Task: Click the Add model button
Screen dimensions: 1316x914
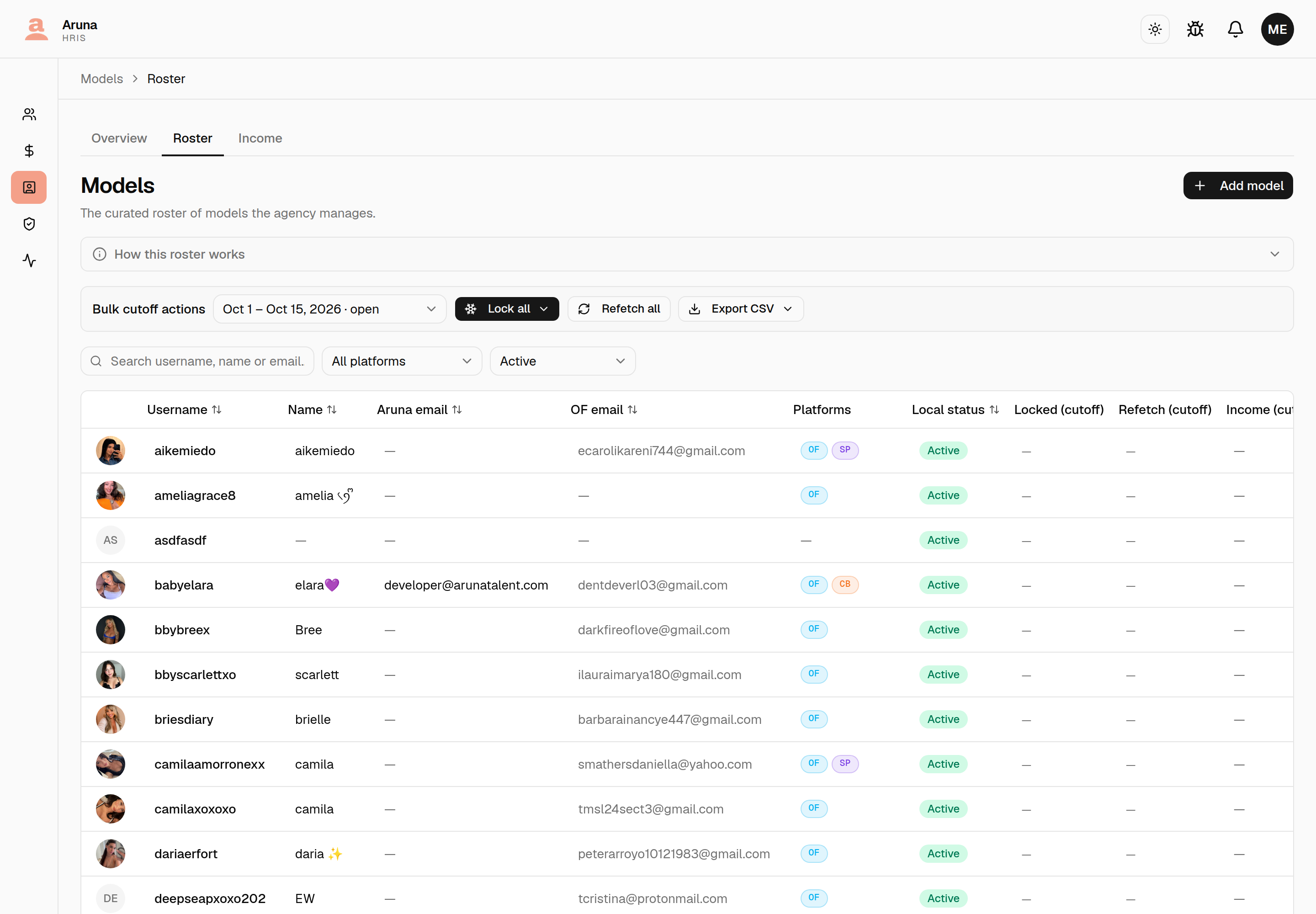Action: (1238, 186)
